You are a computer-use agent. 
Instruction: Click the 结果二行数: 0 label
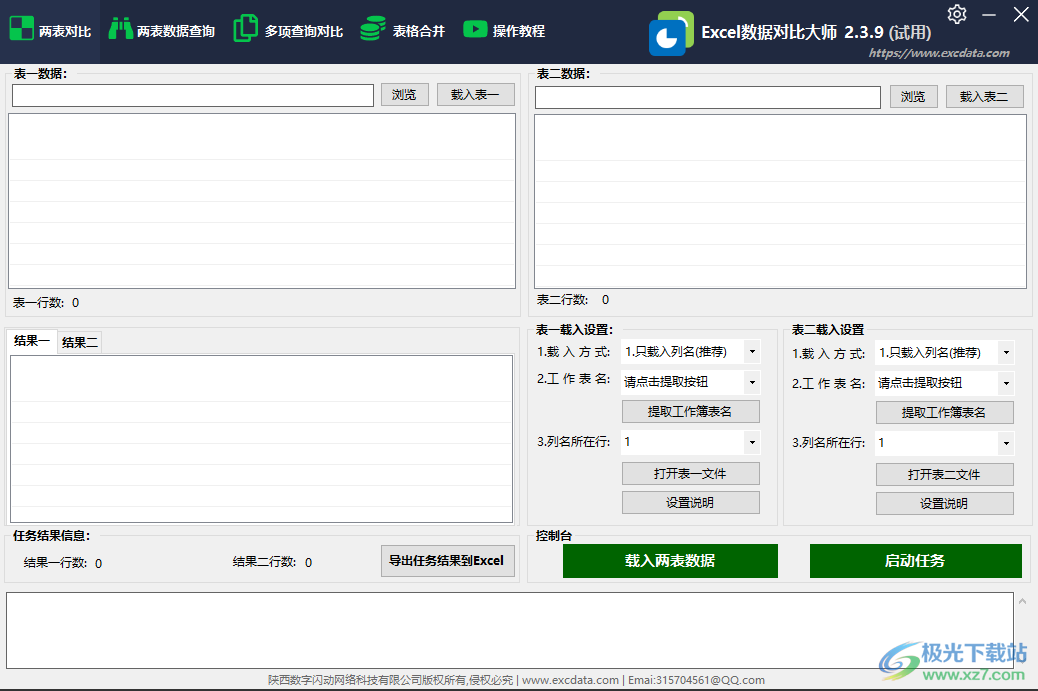272,562
